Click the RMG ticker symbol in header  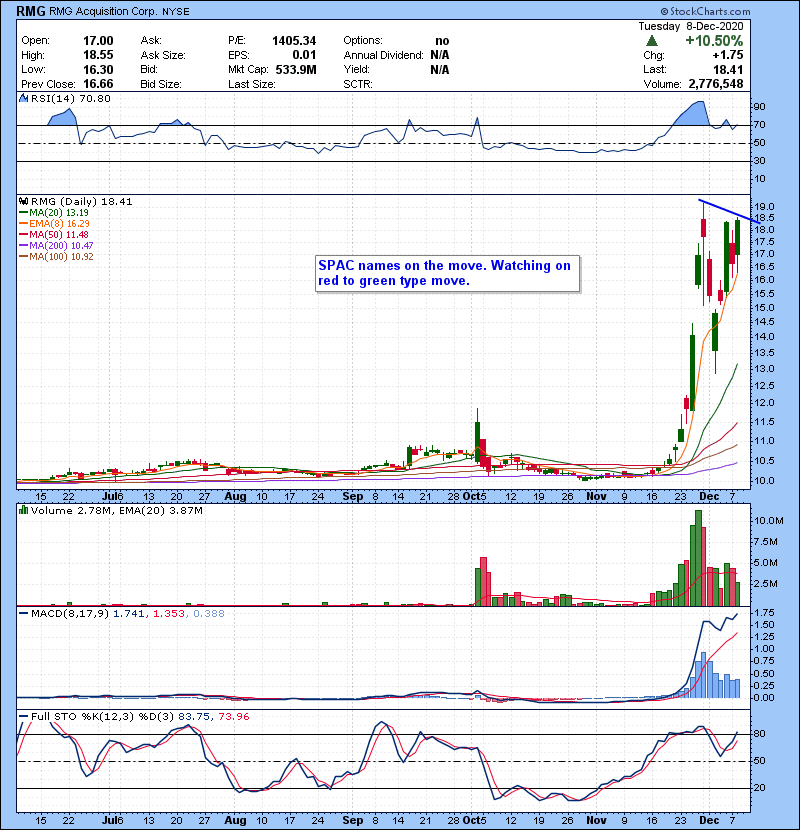(x=31, y=11)
